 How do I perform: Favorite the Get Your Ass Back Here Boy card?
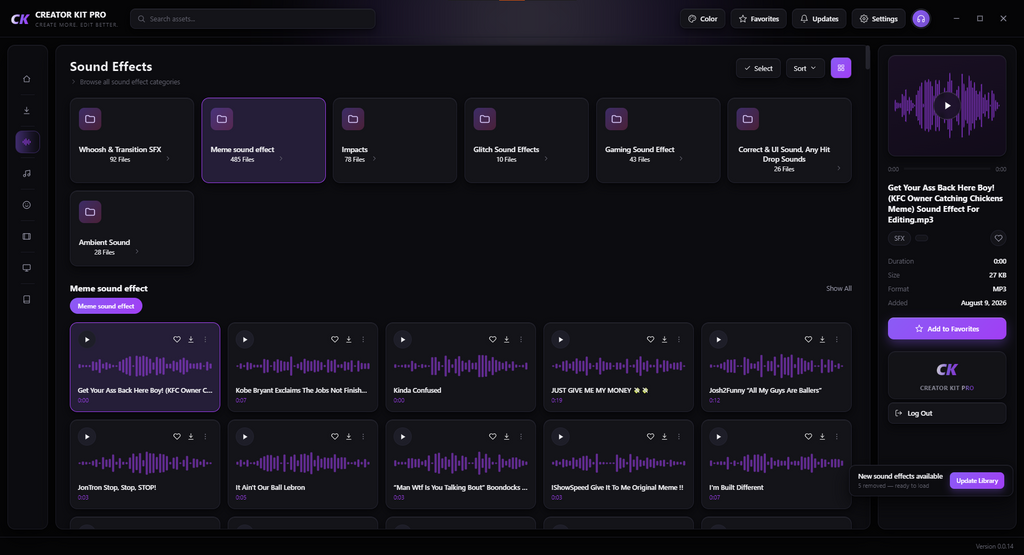pos(176,340)
